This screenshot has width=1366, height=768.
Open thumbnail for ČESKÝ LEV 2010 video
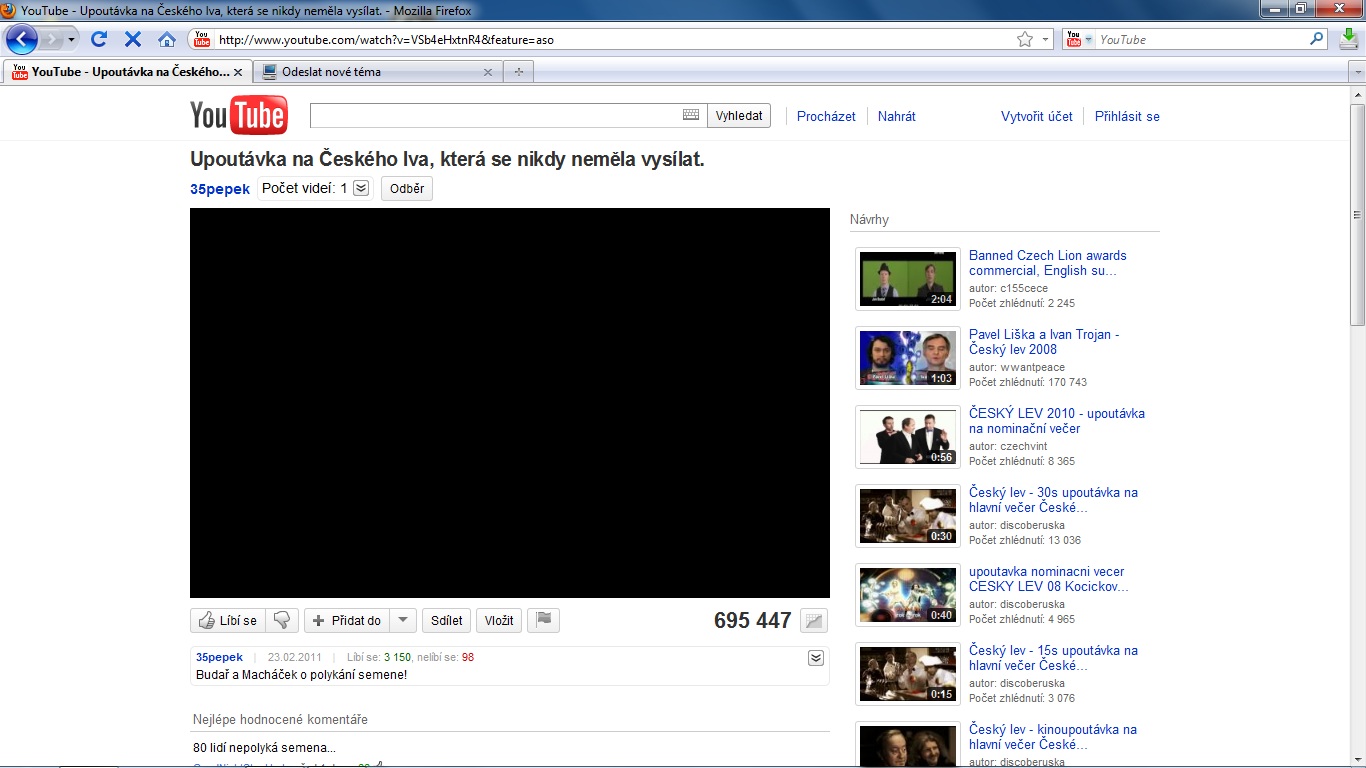pyautogui.click(x=908, y=437)
